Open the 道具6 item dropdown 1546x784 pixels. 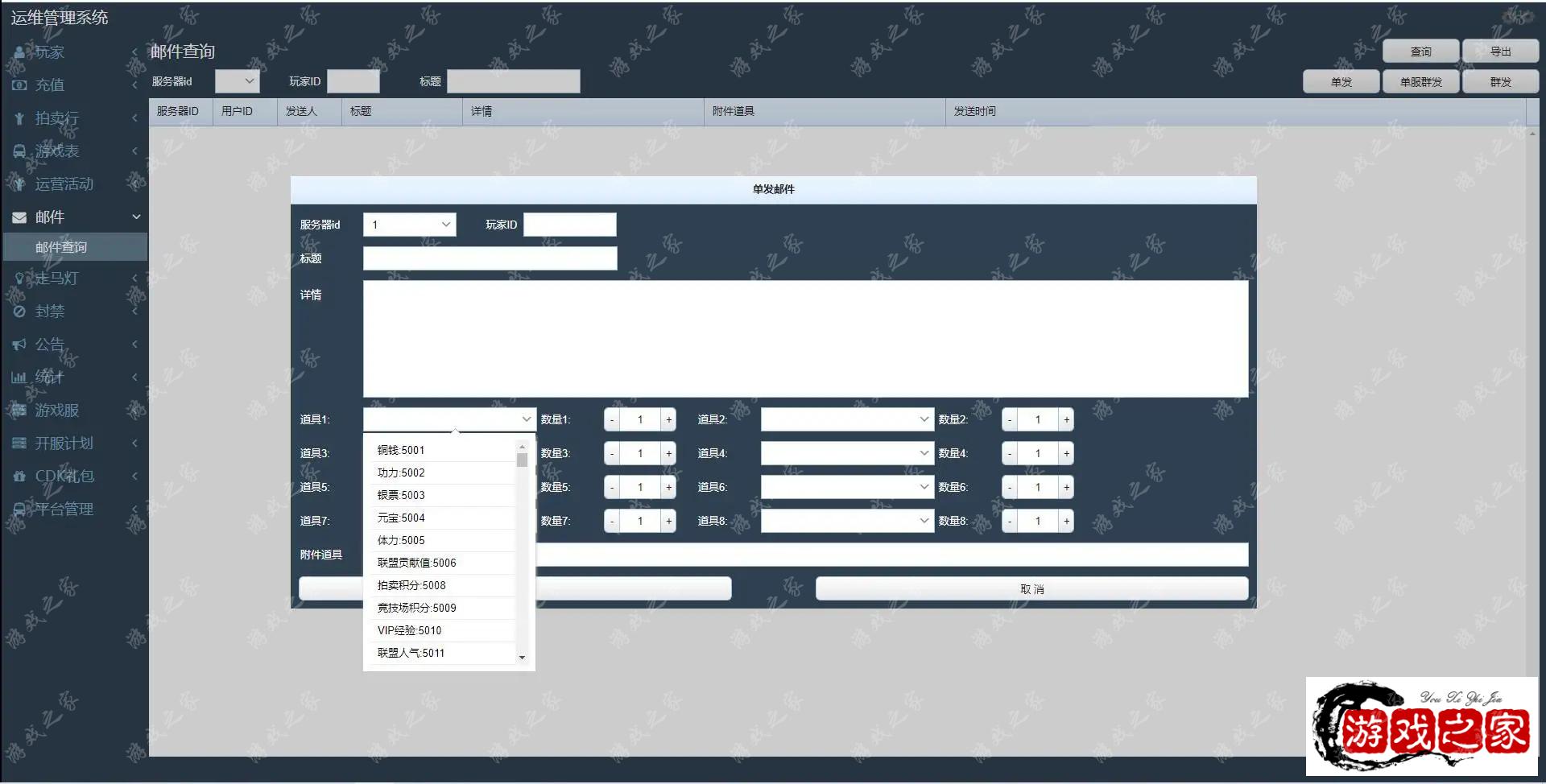coord(846,488)
